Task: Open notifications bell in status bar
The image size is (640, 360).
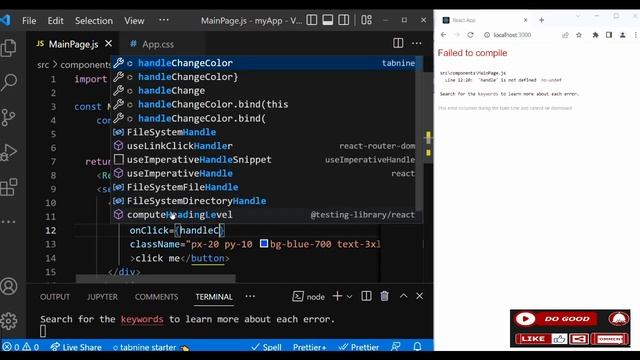Action: pos(417,347)
